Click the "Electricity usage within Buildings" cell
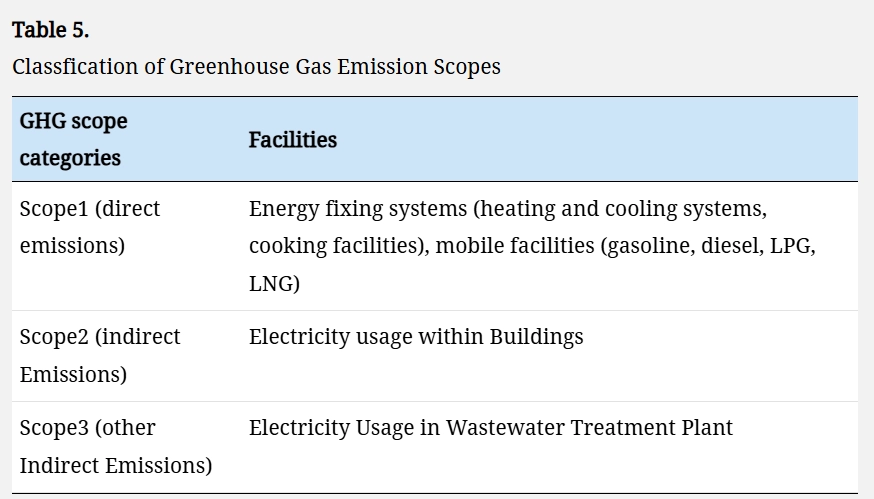874x499 pixels. pyautogui.click(x=415, y=336)
